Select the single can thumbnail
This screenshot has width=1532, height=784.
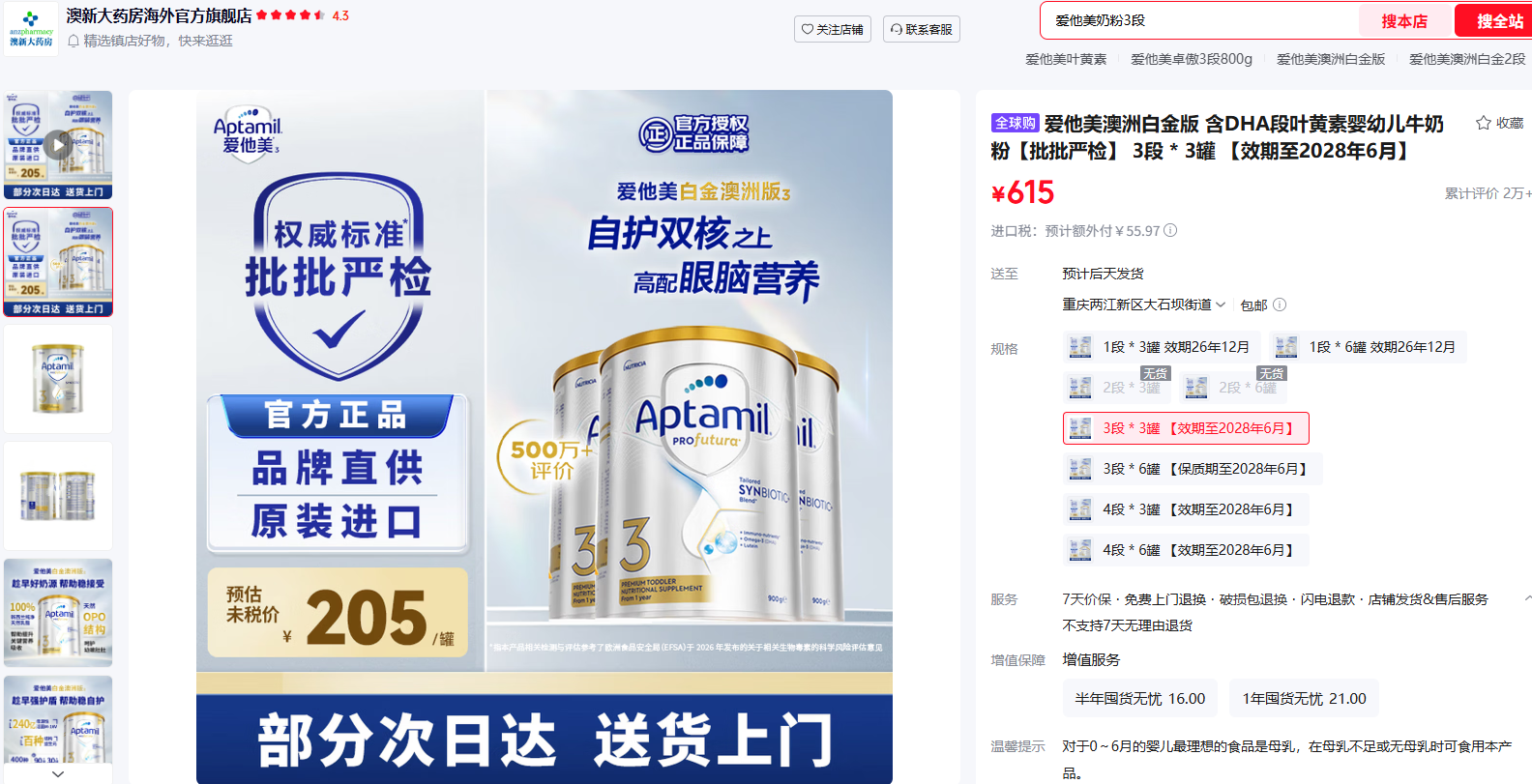tap(58, 379)
